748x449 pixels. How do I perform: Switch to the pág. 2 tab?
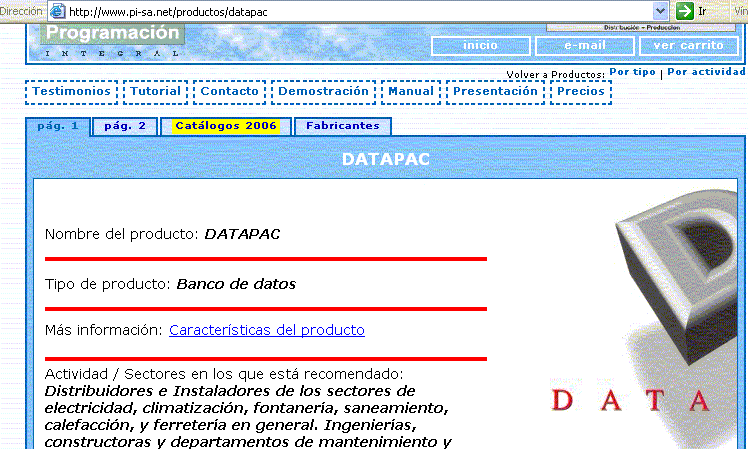tap(125, 126)
